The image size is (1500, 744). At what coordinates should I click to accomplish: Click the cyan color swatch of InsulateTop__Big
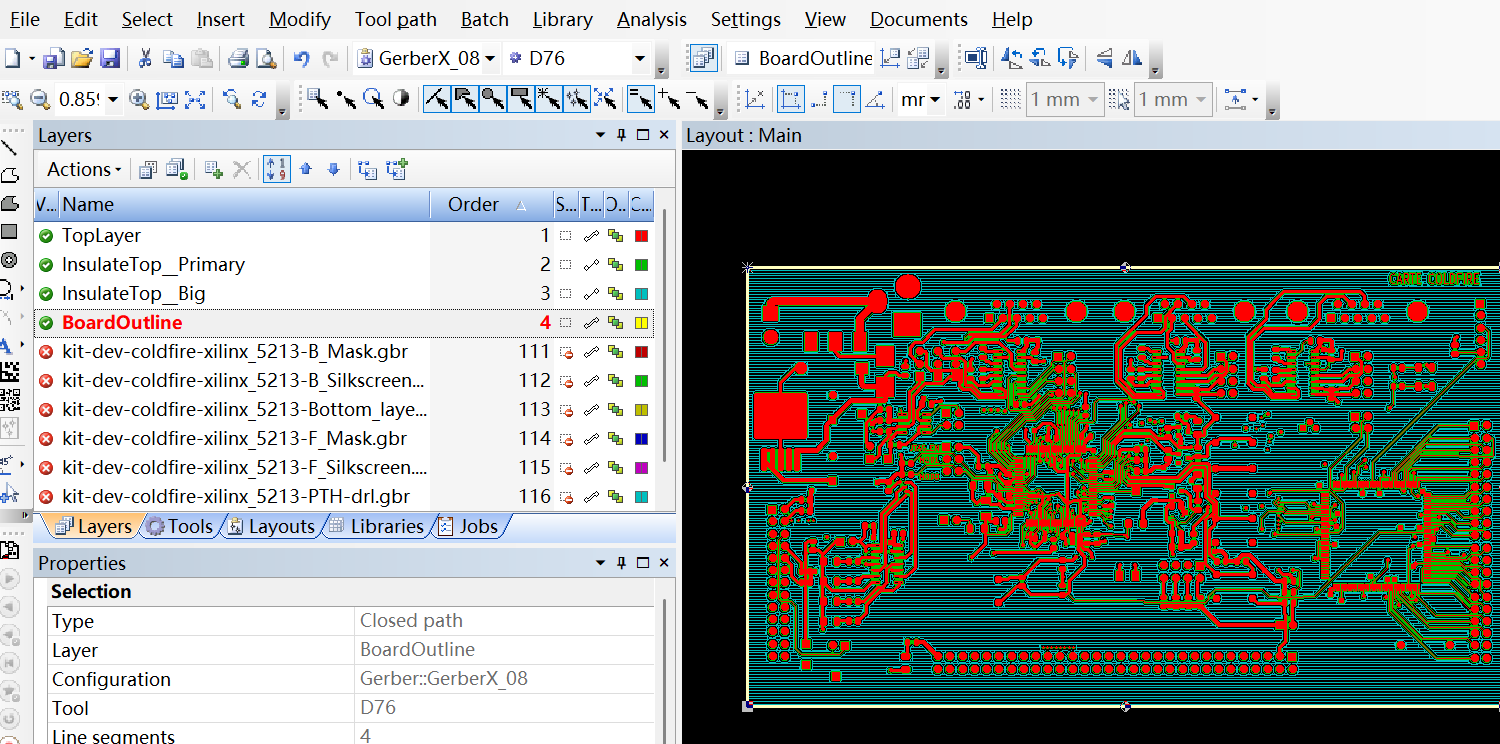coord(642,294)
